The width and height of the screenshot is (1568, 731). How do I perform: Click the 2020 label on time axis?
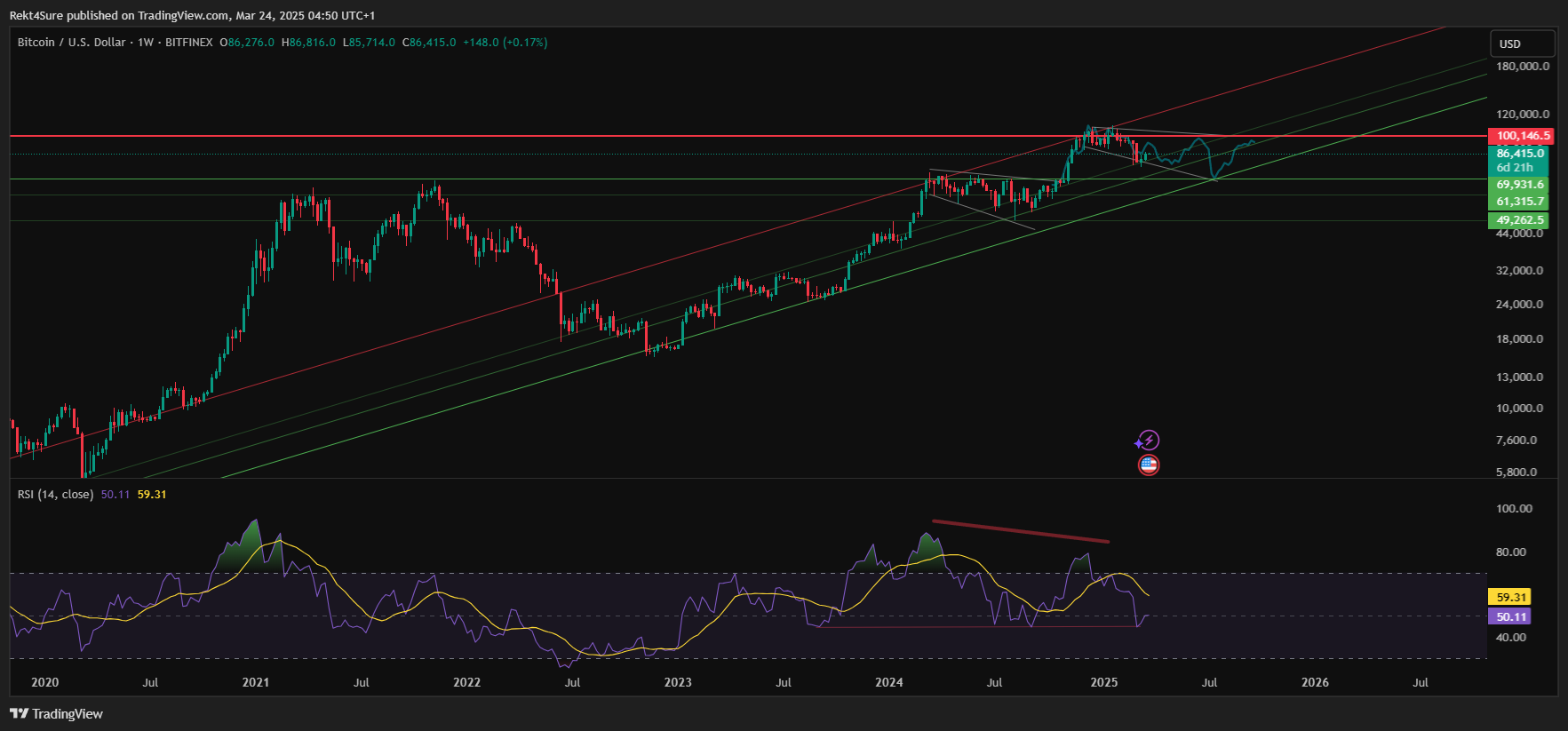[x=45, y=682]
